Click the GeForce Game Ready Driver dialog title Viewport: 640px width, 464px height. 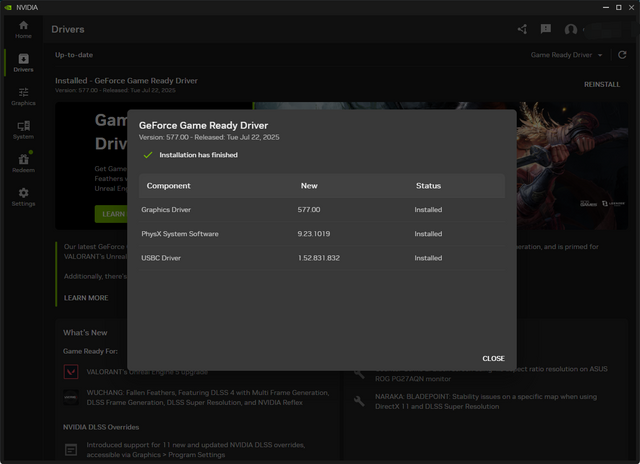click(x=203, y=126)
